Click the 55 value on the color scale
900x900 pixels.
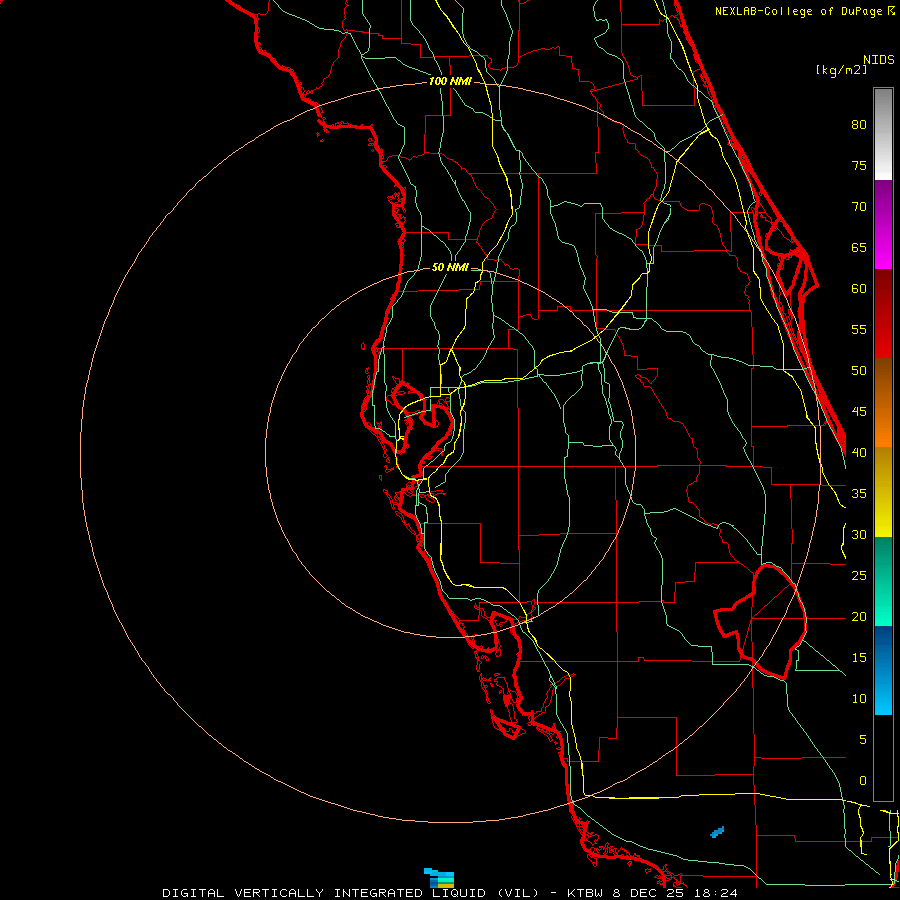coord(859,330)
